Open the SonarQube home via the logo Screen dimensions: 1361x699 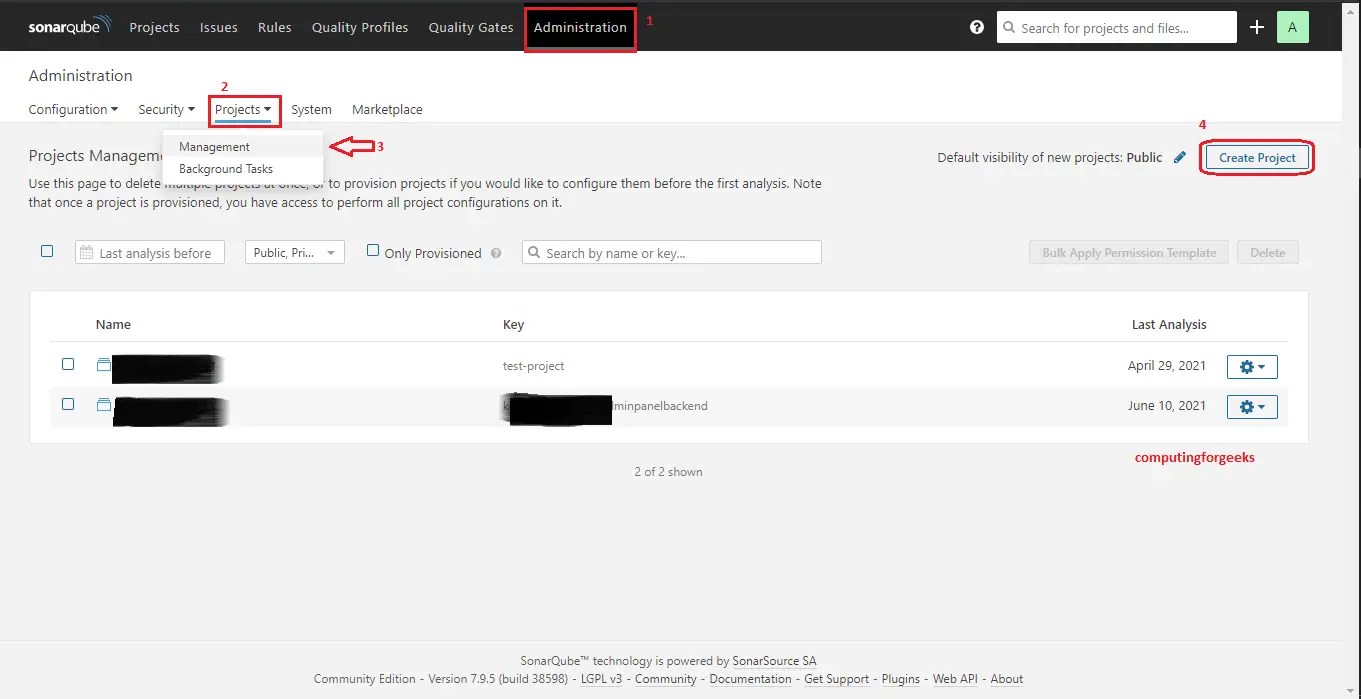tap(66, 27)
